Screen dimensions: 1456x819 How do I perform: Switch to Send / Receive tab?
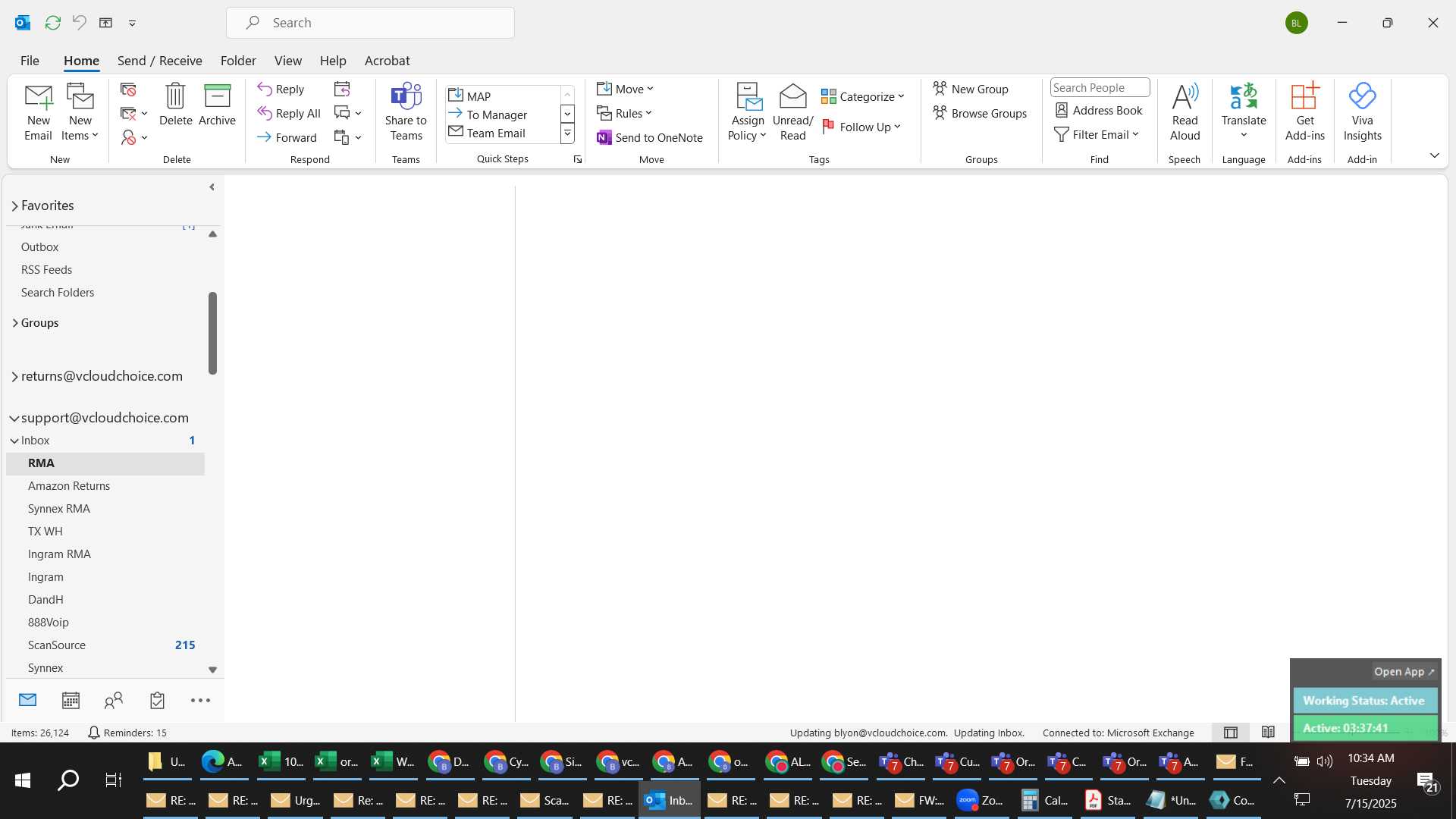click(159, 61)
